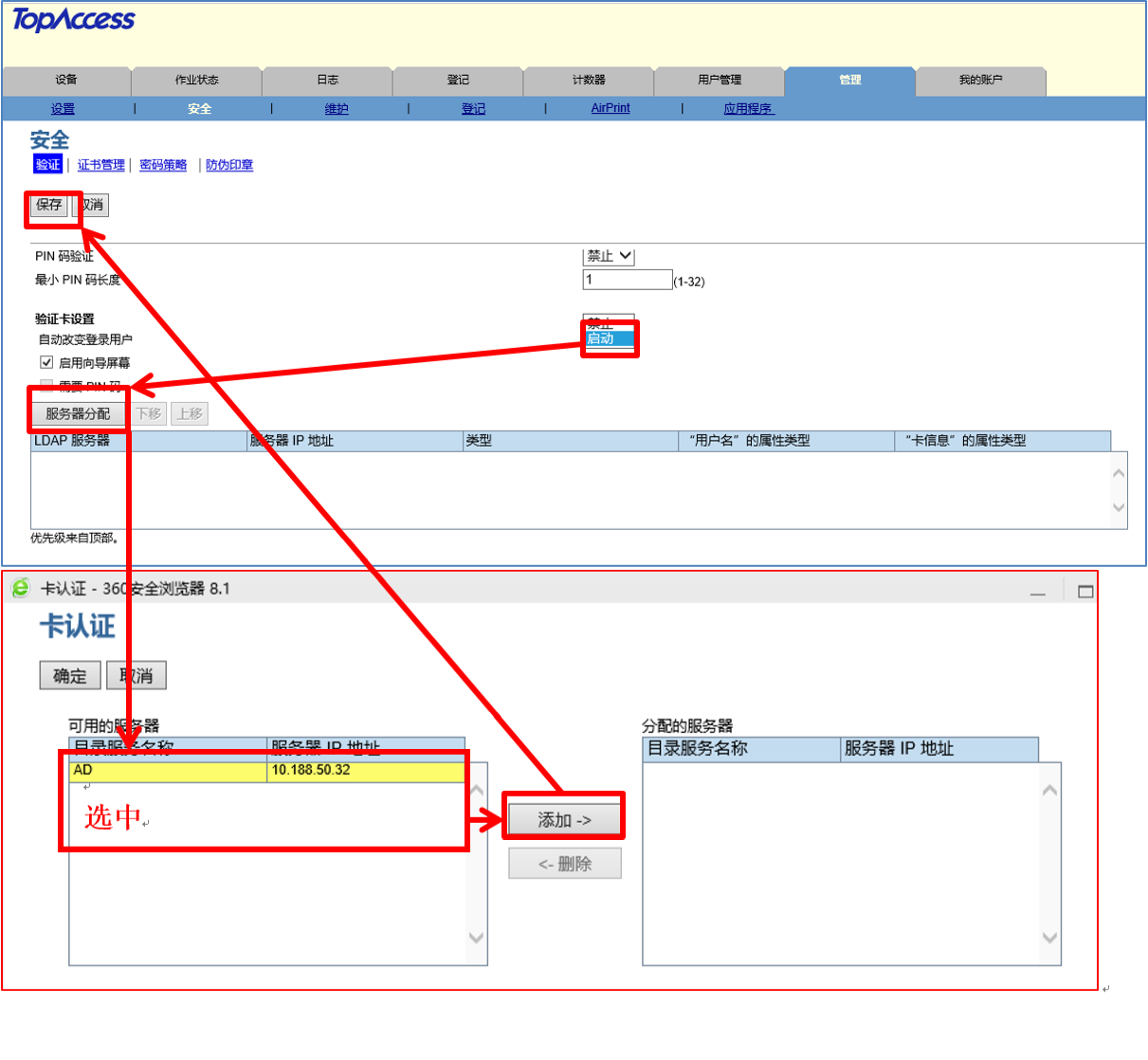Select the AD server row
This screenshot has width=1148, height=1060.
tap(265, 771)
